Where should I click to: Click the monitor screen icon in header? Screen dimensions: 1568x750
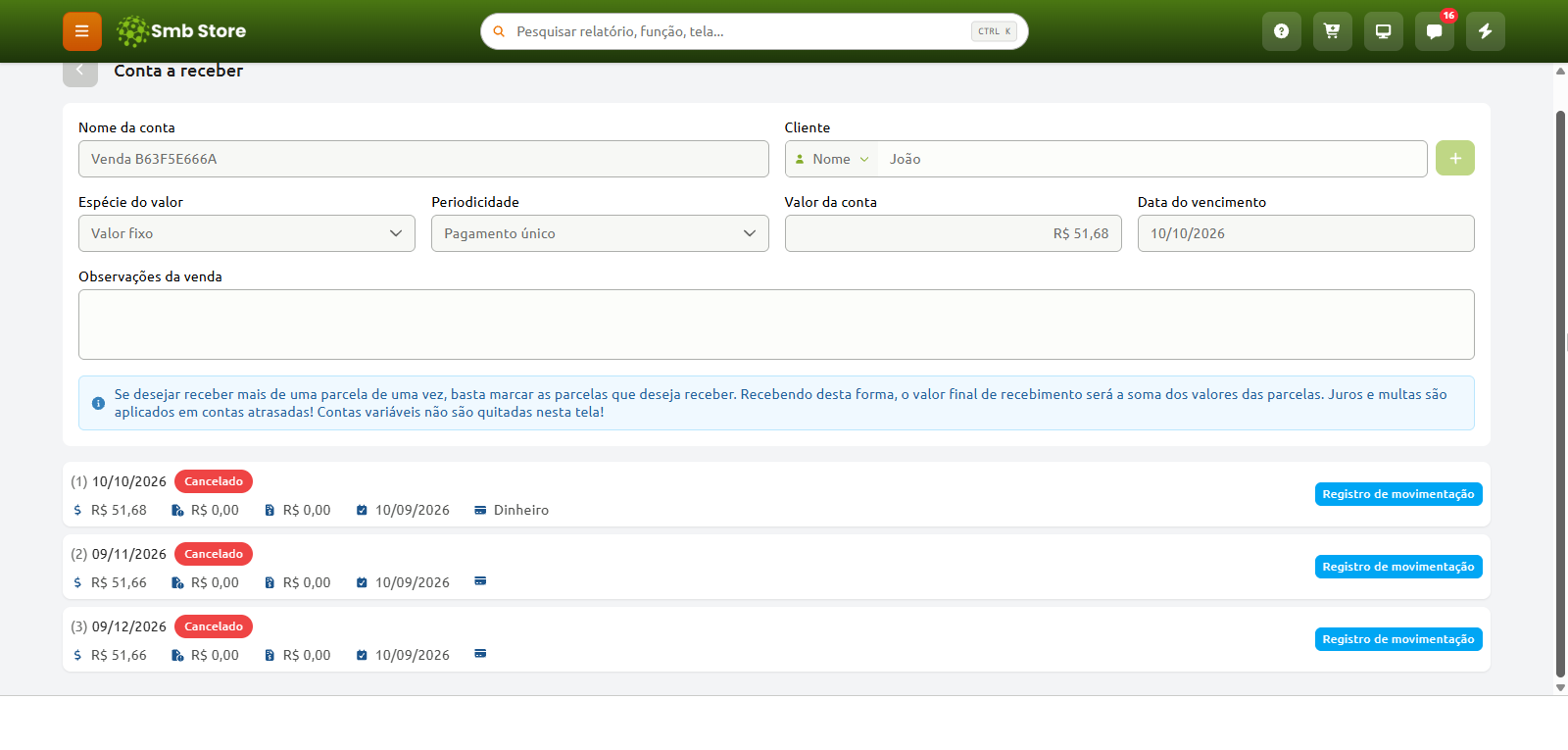coord(1384,31)
